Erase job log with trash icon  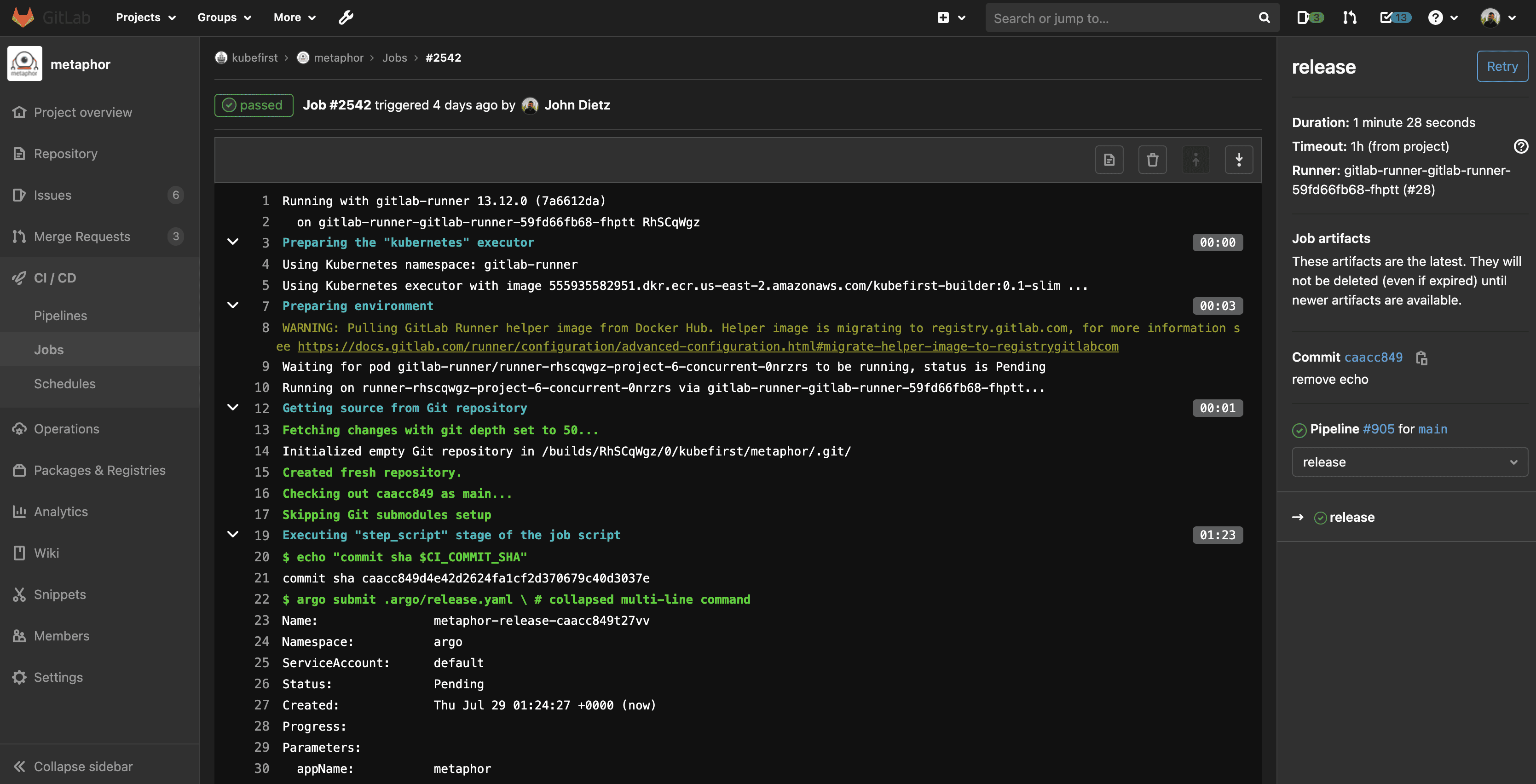pos(1153,160)
